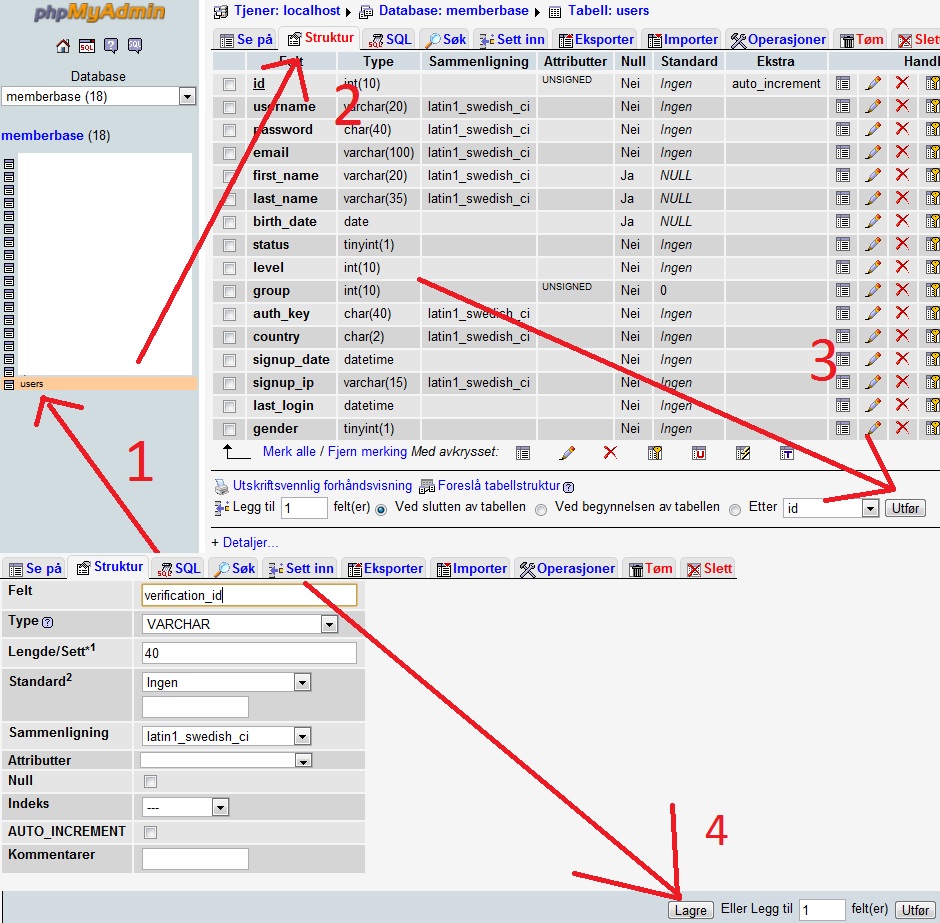Screen dimensions: 940x923
Task: Open the Sammenligning latin1_swedish_ci dropdown
Action: (226, 736)
